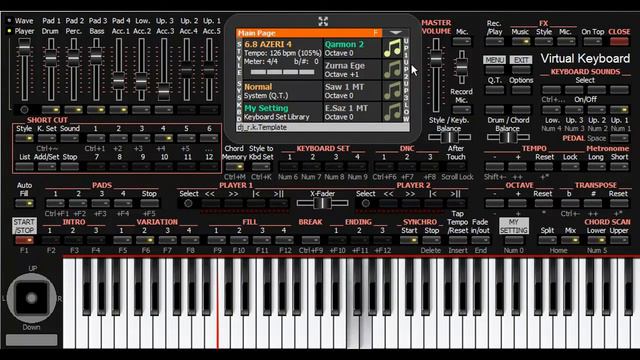Select the Zurna Ege sound note icon
This screenshot has width=640, height=360.
click(392, 69)
